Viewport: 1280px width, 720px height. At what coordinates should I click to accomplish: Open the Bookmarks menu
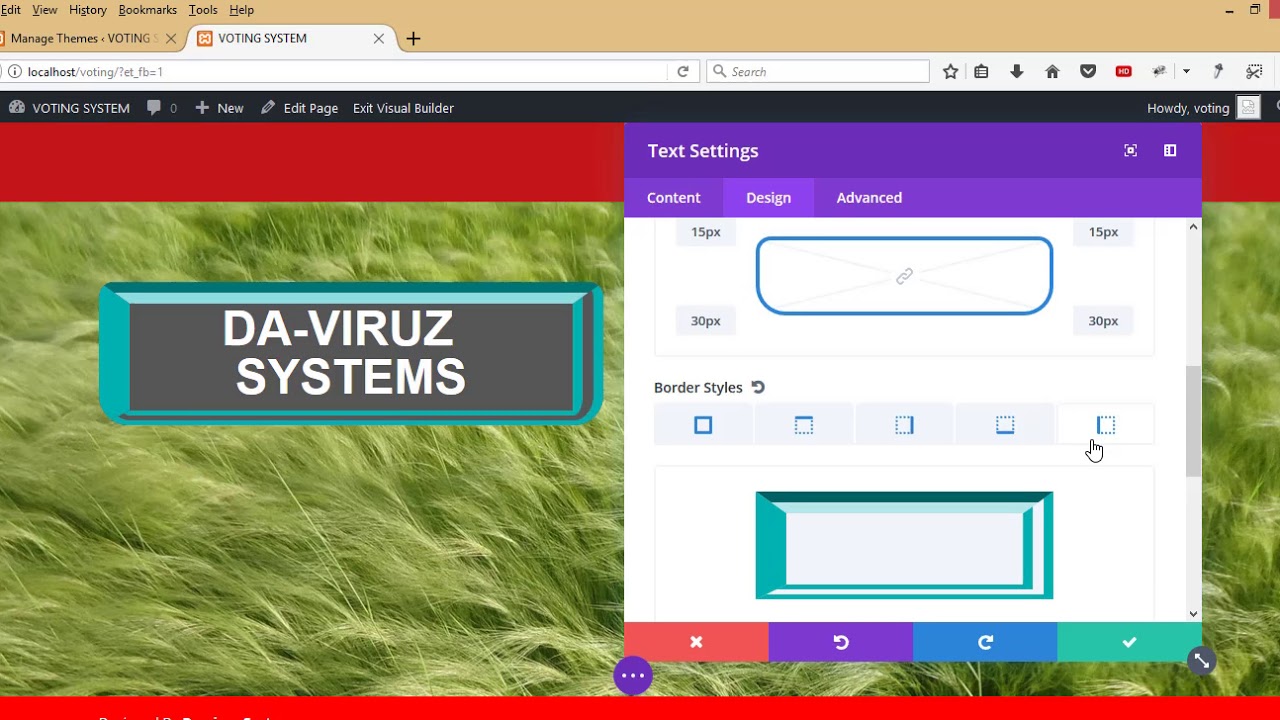tap(147, 10)
